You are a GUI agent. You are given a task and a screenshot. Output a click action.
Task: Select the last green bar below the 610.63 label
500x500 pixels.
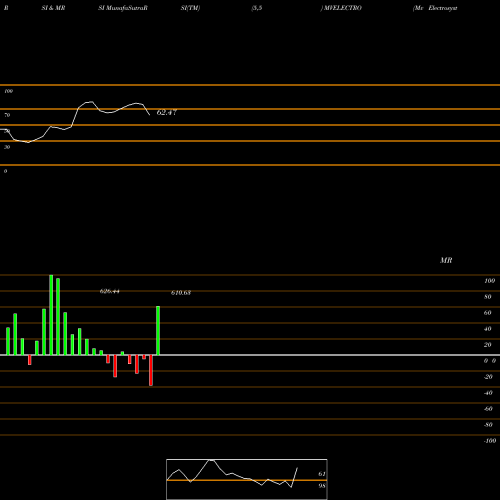(x=158, y=330)
